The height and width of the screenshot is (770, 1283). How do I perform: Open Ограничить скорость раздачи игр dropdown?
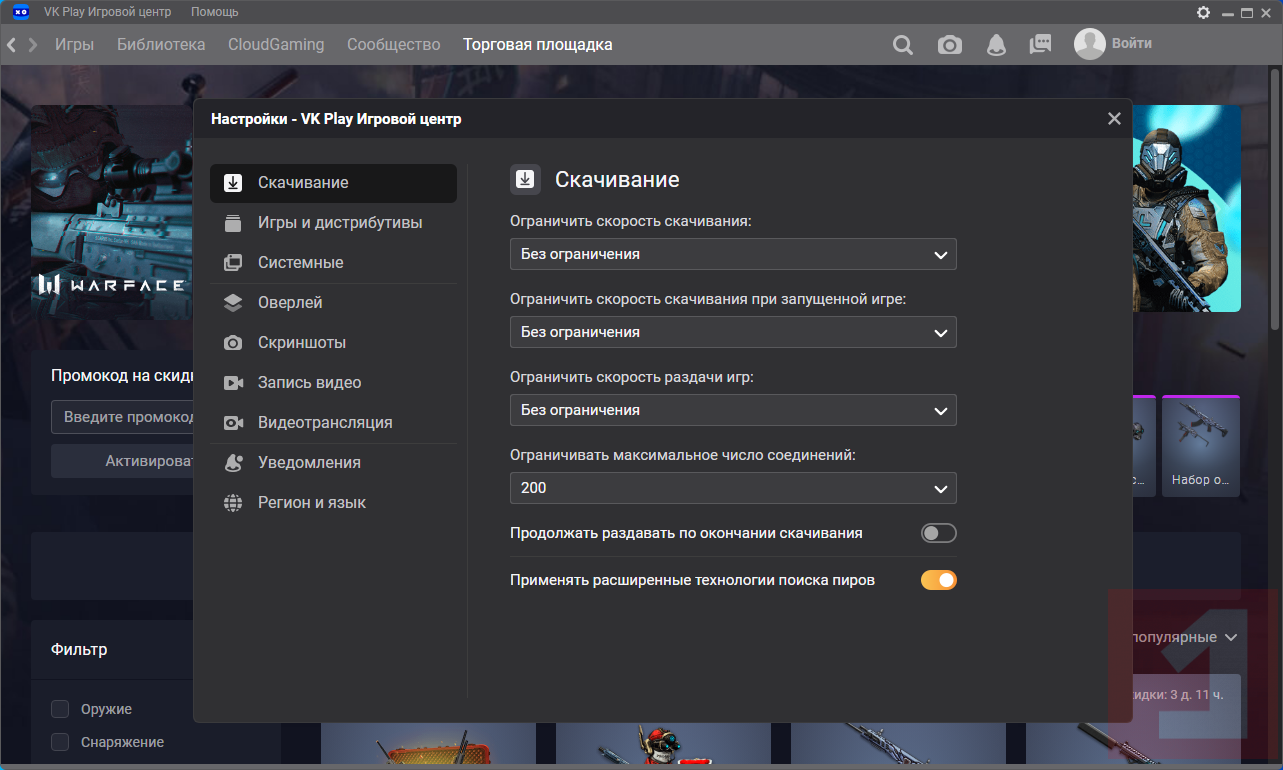(733, 410)
